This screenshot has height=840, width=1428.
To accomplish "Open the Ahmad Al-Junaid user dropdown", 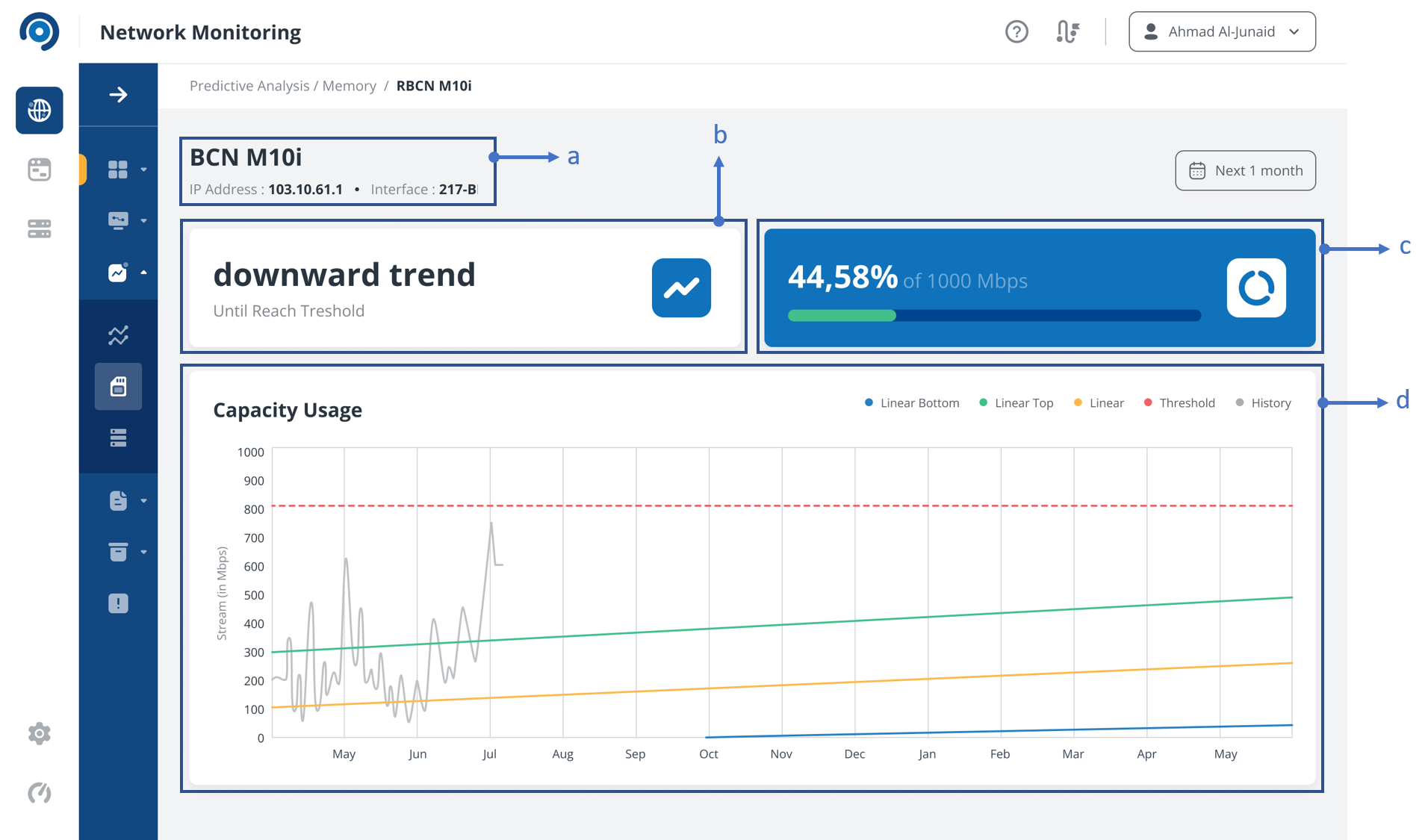I will click(1222, 31).
